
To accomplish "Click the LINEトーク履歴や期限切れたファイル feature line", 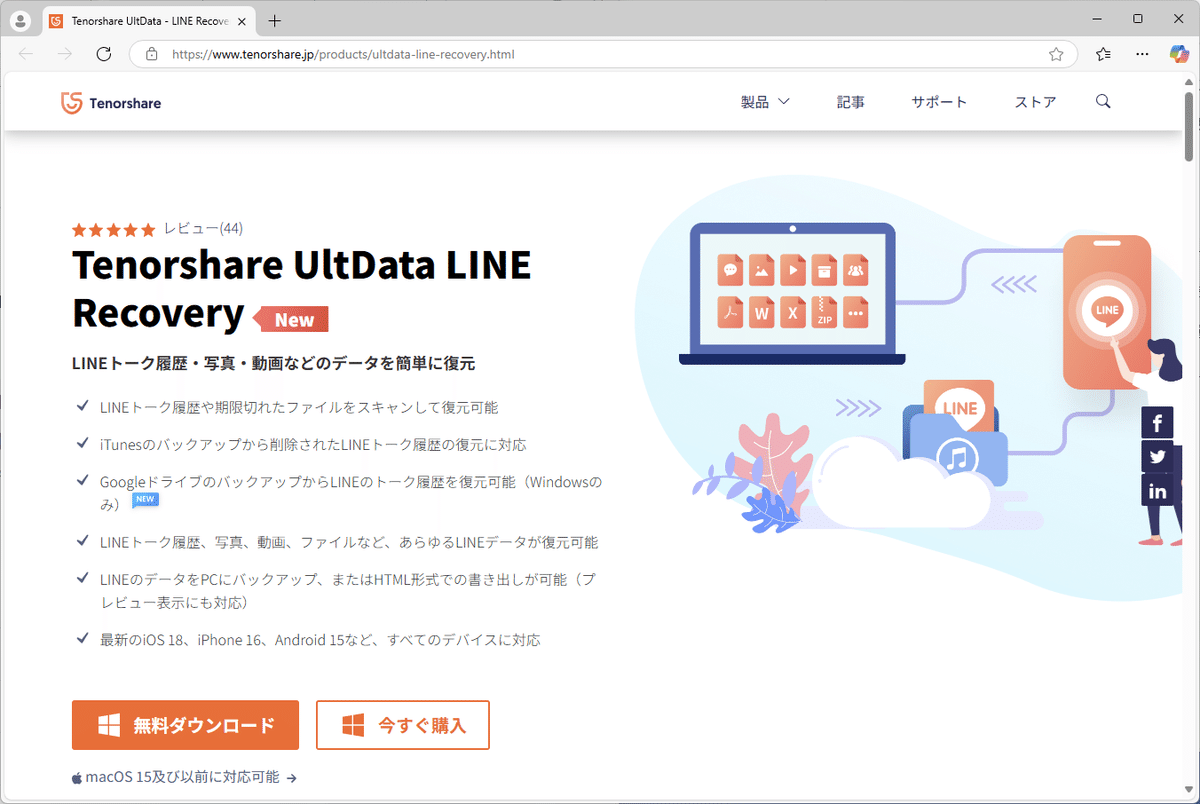I will (x=299, y=407).
